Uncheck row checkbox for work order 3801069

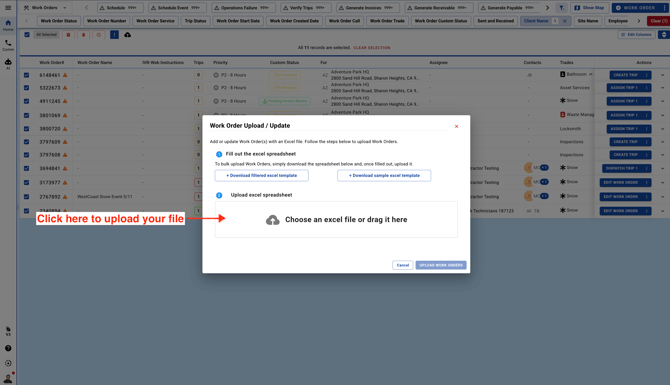26,115
